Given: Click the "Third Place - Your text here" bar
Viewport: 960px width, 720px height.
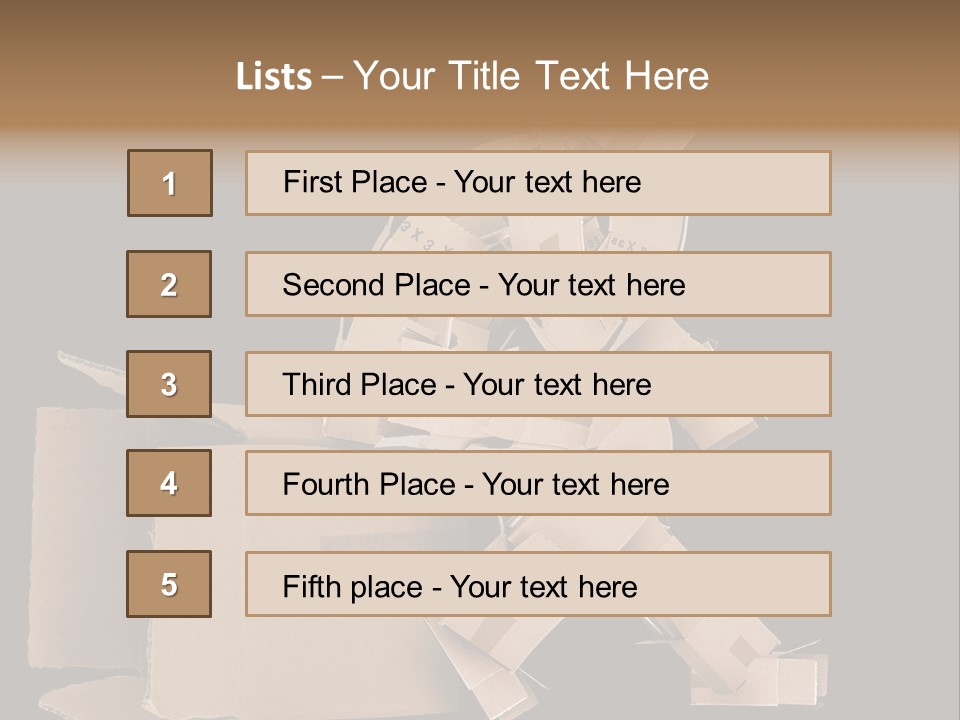Looking at the screenshot, I should (x=538, y=384).
